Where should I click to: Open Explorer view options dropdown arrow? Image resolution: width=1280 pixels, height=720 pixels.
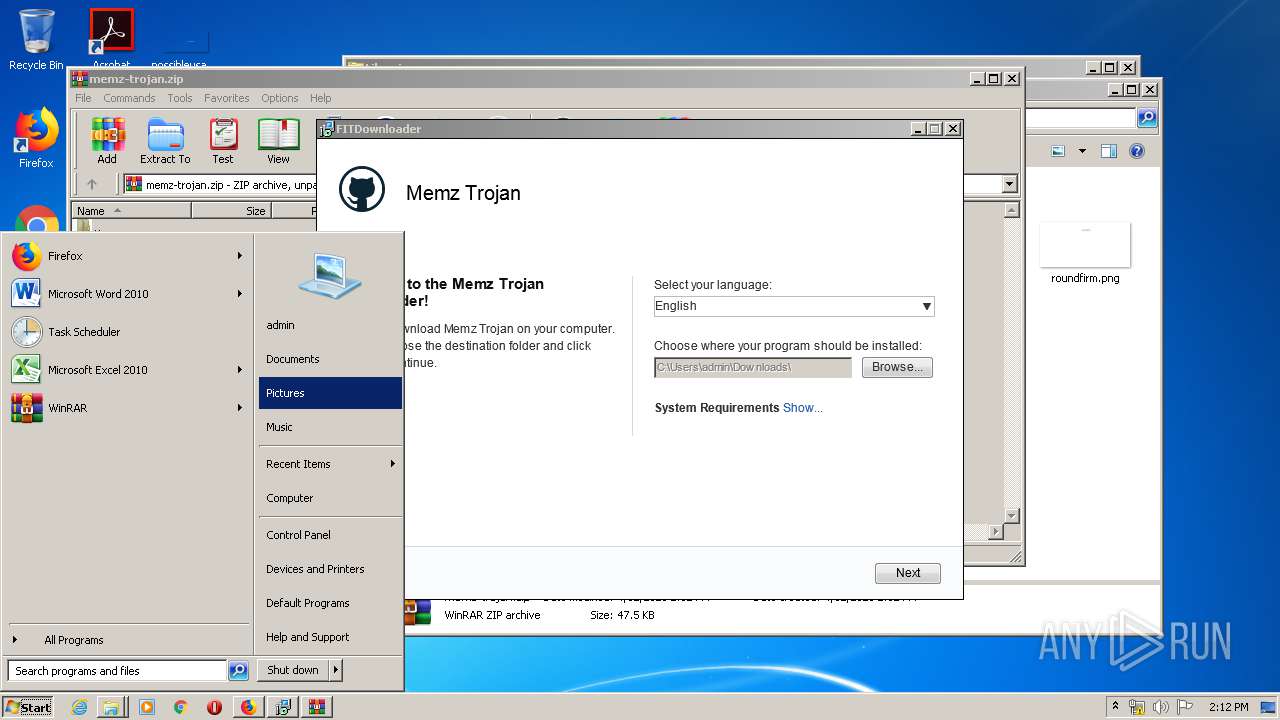(x=1082, y=152)
